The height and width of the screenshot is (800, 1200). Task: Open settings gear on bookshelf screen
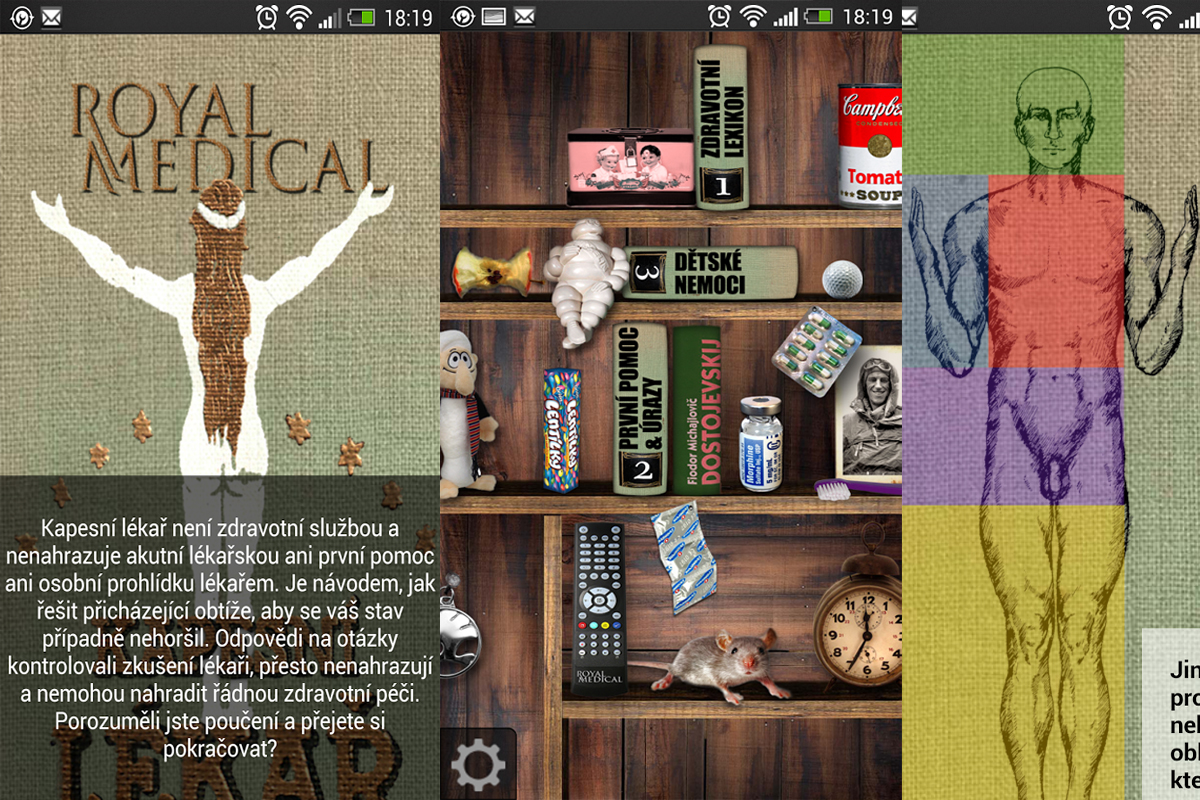pyautogui.click(x=478, y=765)
